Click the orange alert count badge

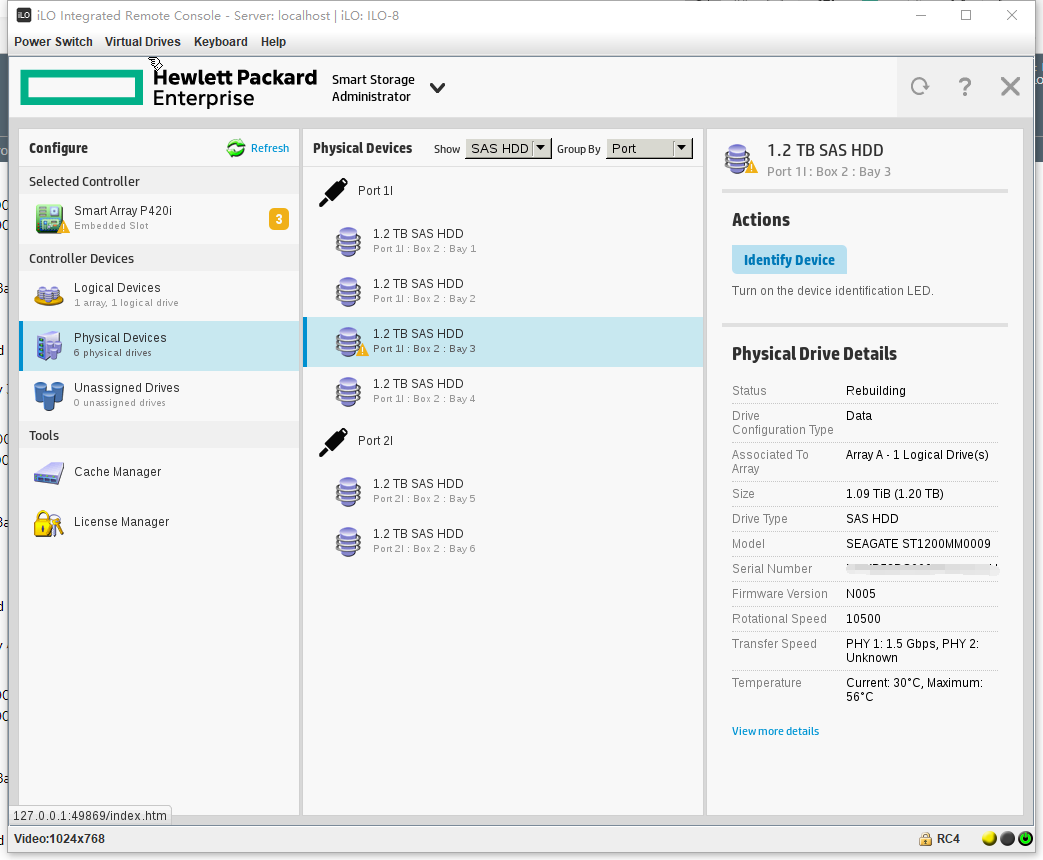tap(279, 219)
